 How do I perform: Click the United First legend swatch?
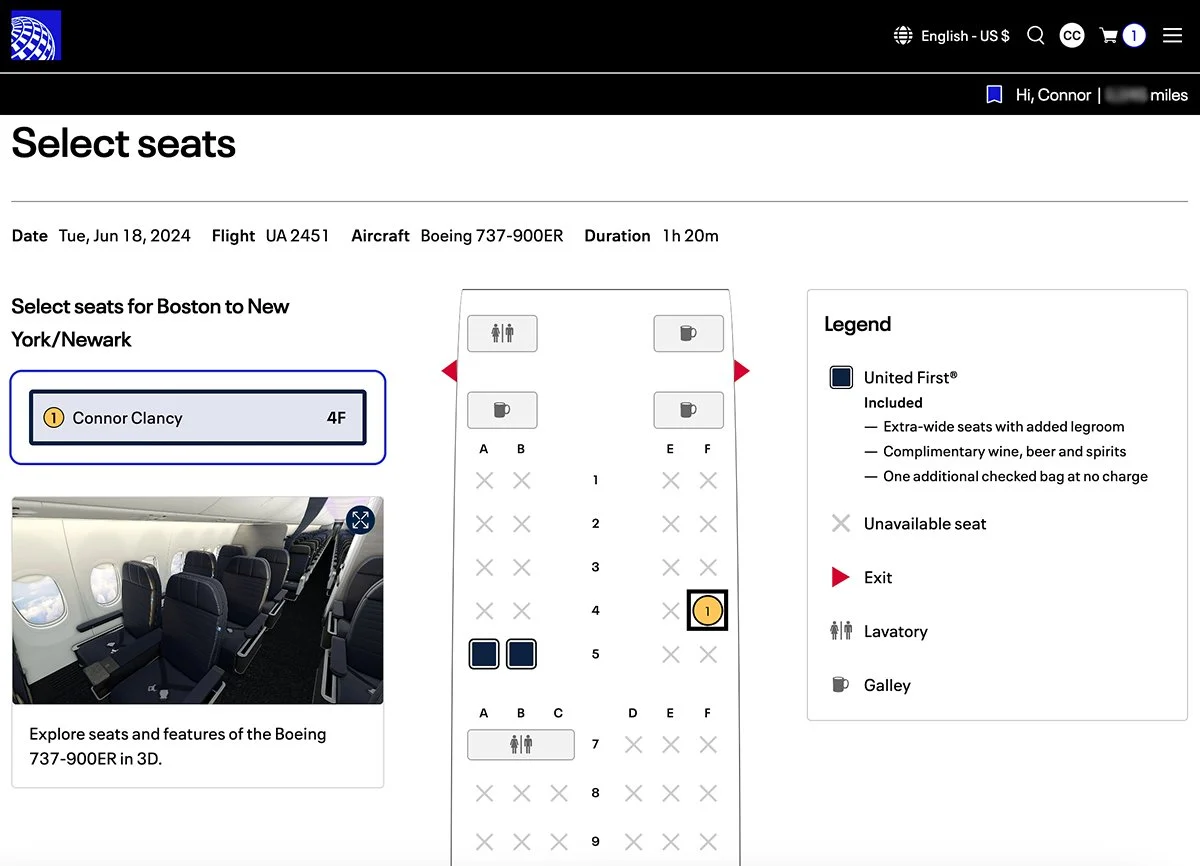pyautogui.click(x=841, y=377)
